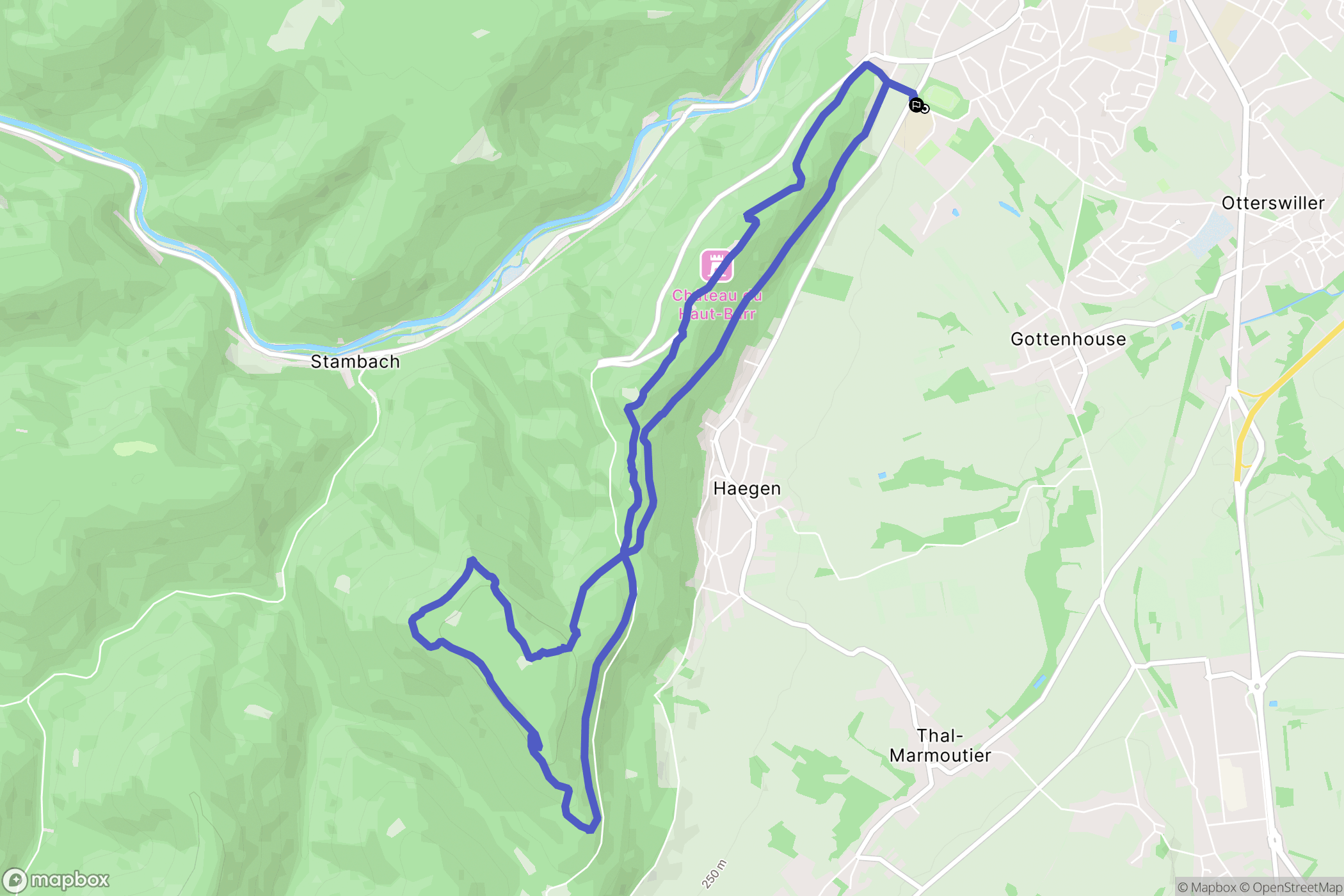Image resolution: width=1344 pixels, height=896 pixels.
Task: Click the 250 m contour elevation label
Action: 715,874
